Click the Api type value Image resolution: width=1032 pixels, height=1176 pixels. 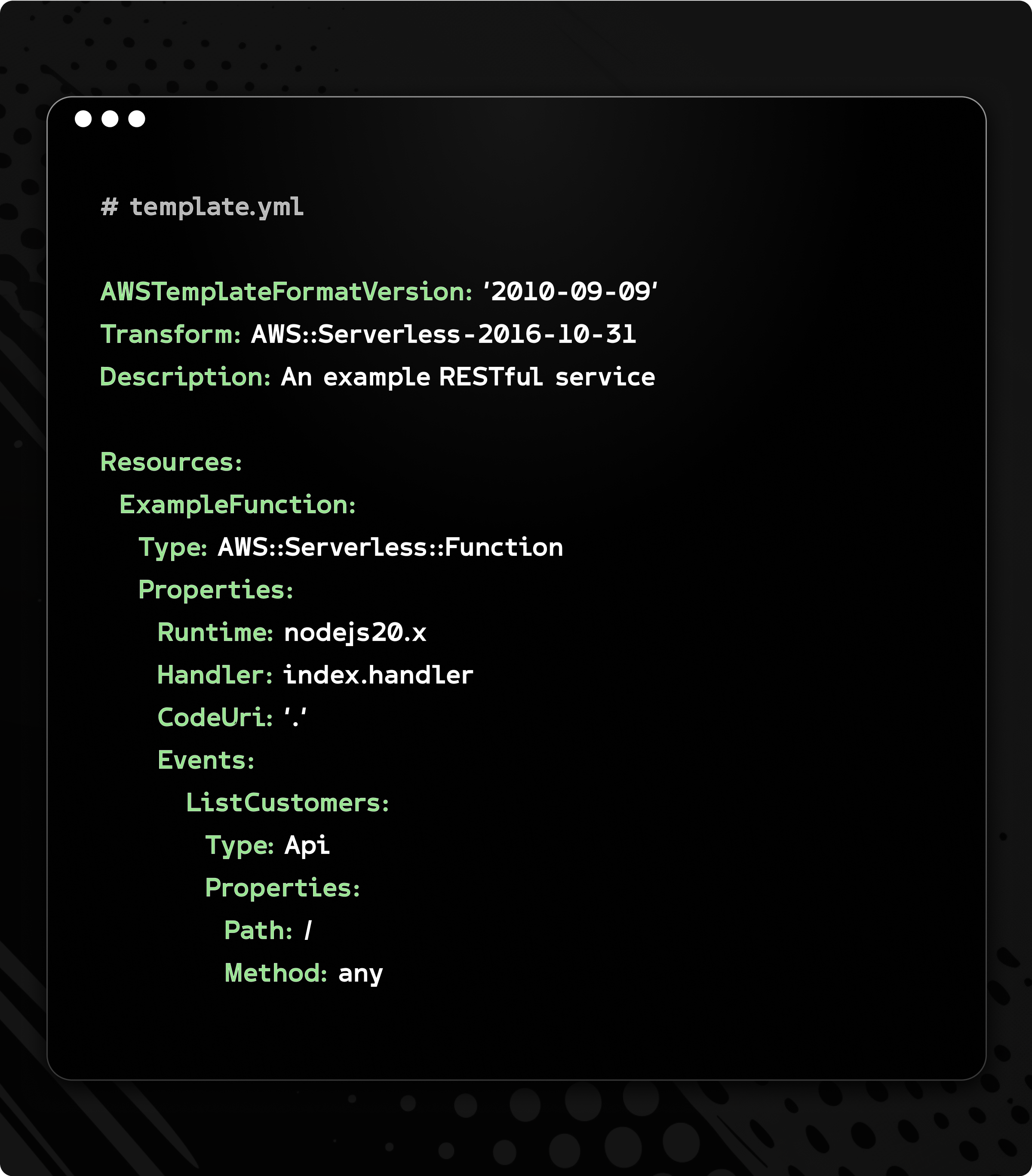tap(307, 845)
